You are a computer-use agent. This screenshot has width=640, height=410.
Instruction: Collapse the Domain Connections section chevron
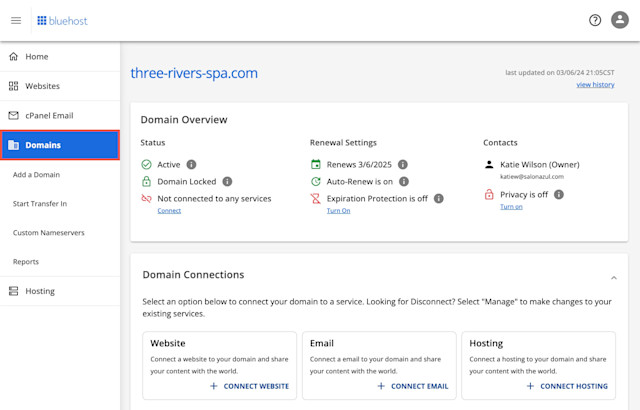tap(613, 278)
